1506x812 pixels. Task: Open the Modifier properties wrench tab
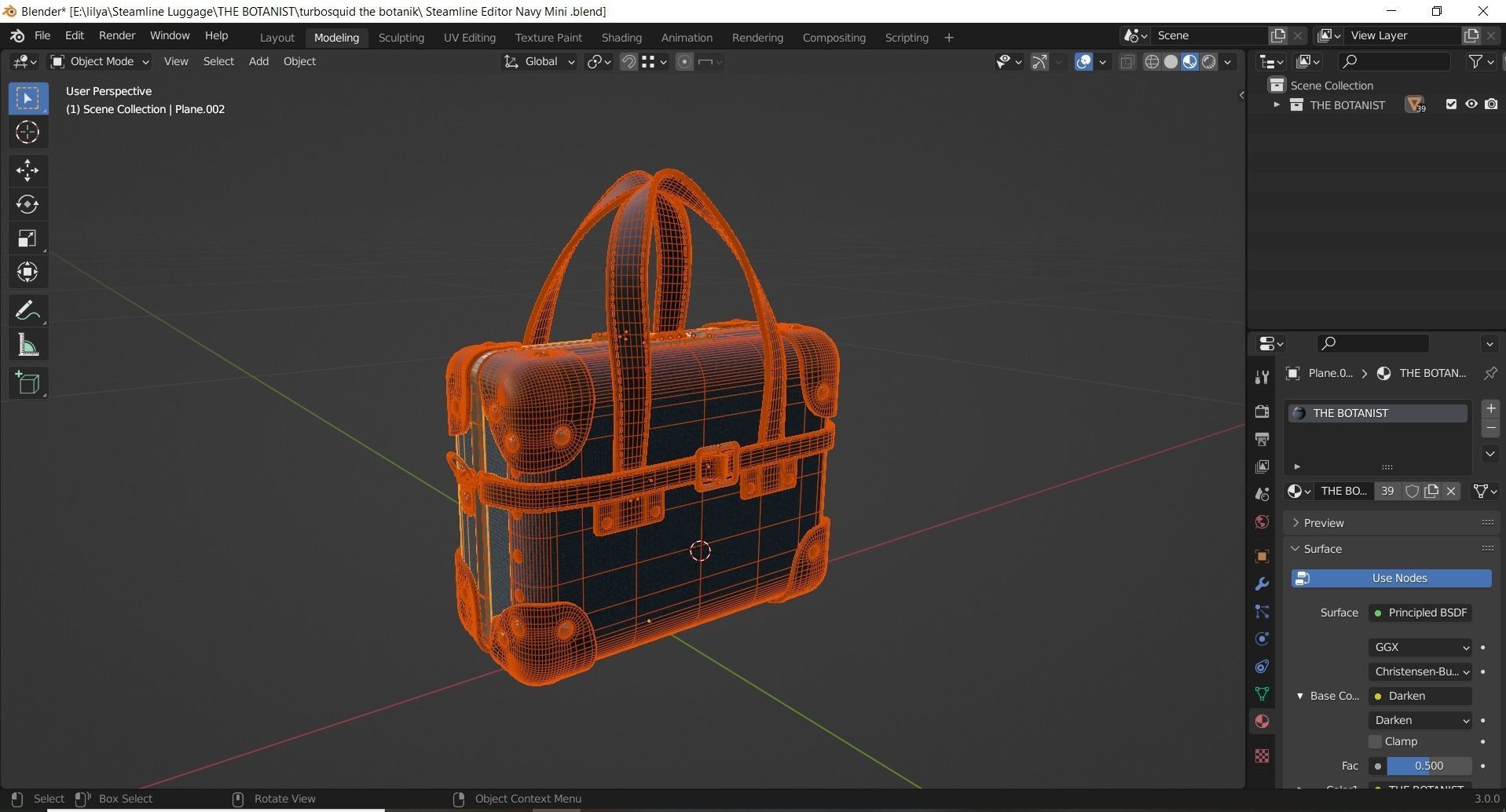1262,584
